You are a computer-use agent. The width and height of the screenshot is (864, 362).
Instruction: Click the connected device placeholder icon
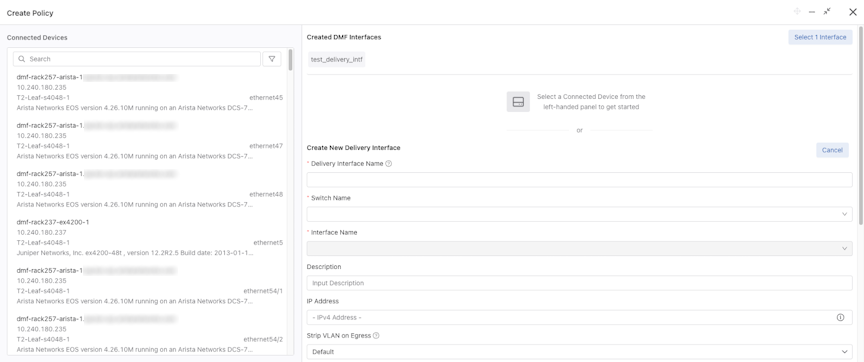518,102
